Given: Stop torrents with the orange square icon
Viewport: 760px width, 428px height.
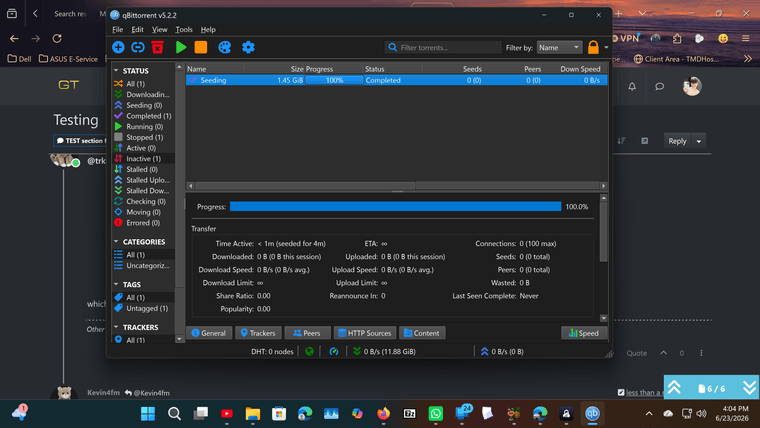Looking at the screenshot, I should pyautogui.click(x=201, y=47).
